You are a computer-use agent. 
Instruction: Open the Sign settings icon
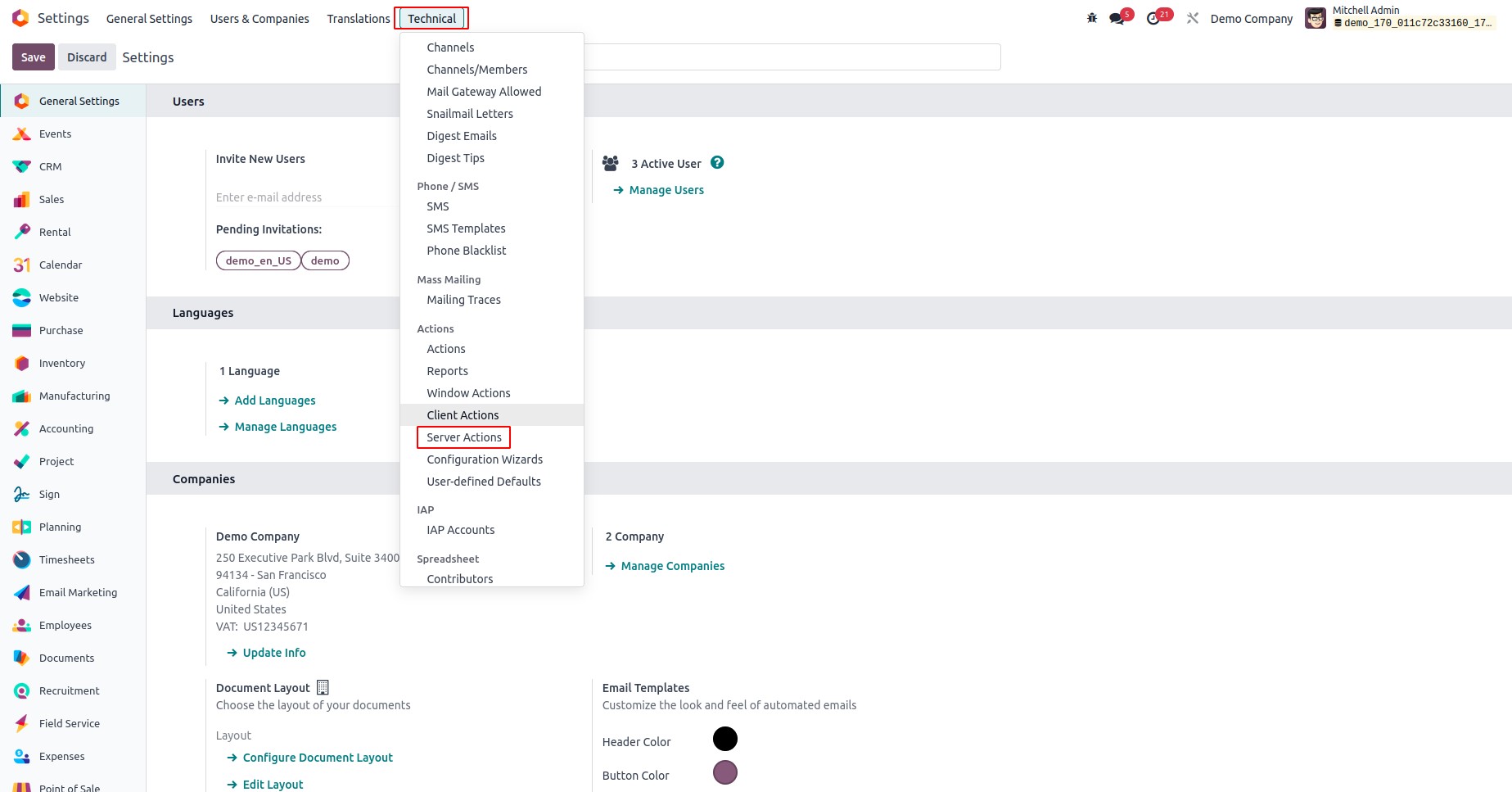click(22, 494)
